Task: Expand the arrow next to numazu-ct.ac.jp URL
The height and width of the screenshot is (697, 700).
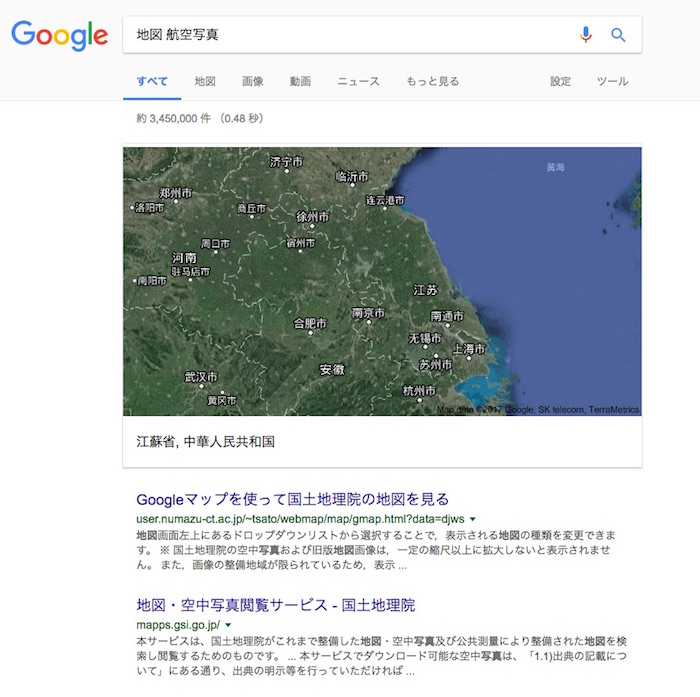Action: point(472,520)
